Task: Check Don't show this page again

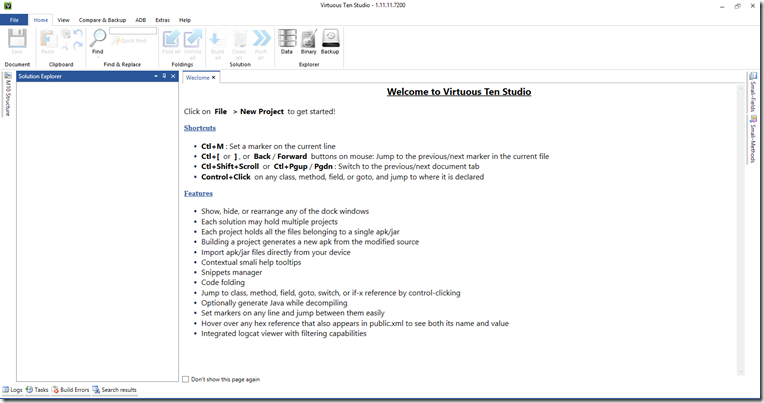Action: [186, 379]
